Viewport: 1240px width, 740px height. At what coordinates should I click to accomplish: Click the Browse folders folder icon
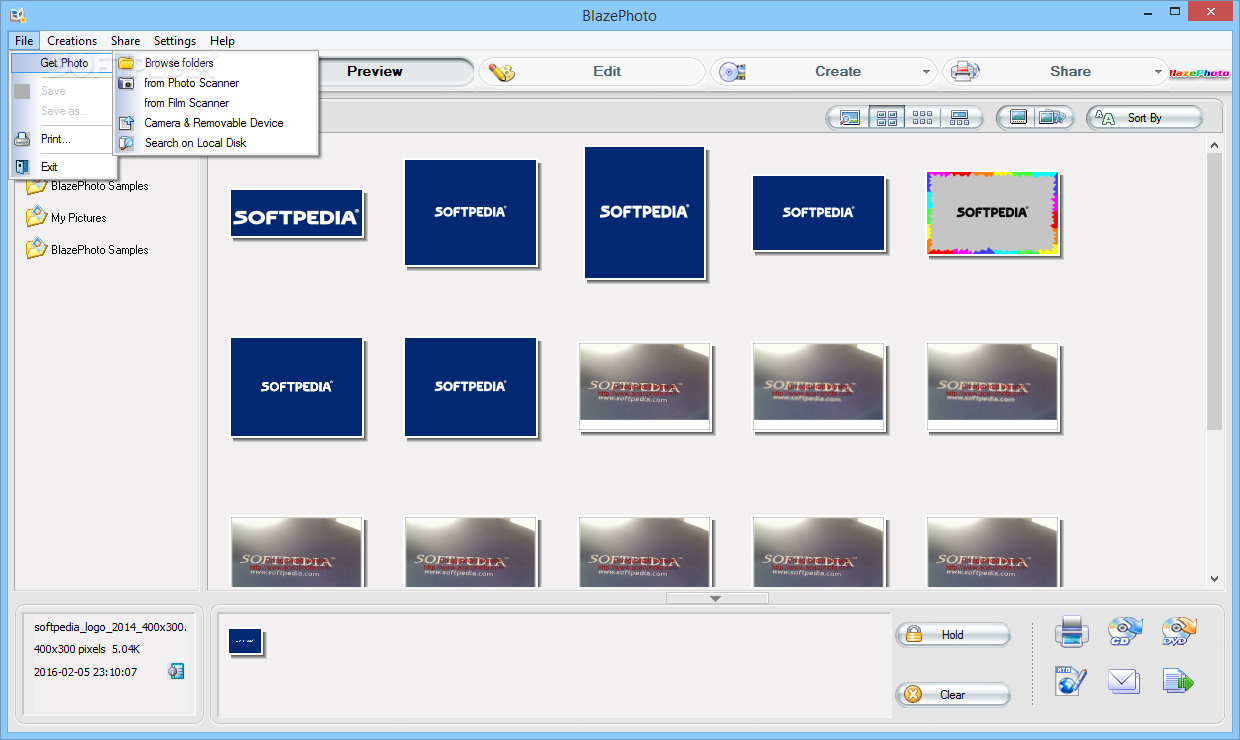127,63
